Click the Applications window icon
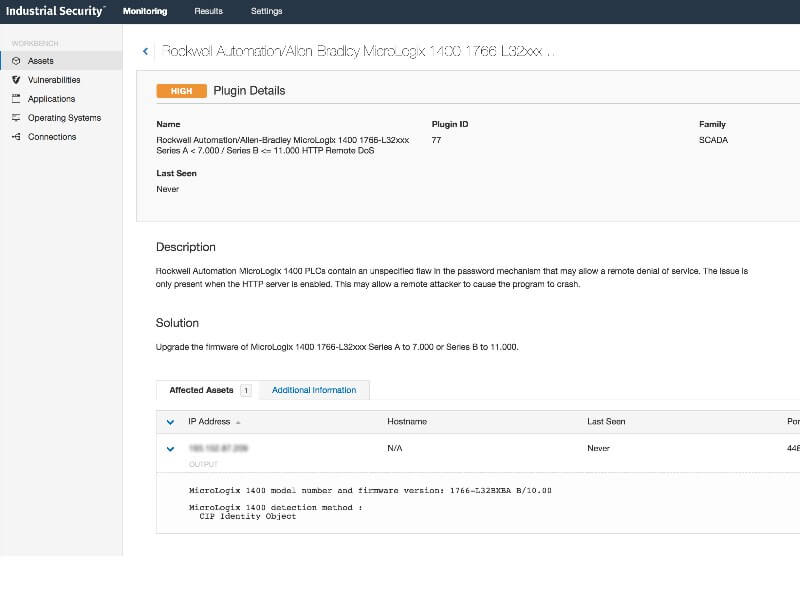This screenshot has height=600, width=800. pos(16,99)
